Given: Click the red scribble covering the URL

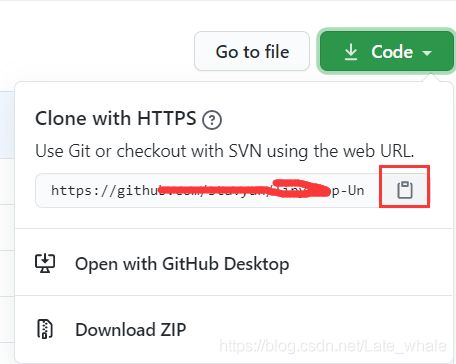Looking at the screenshot, I should [x=245, y=189].
